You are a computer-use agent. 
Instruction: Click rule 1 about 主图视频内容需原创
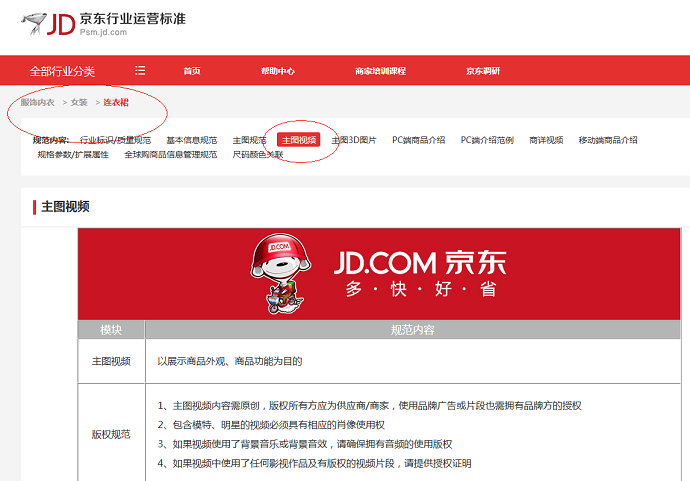click(370, 405)
